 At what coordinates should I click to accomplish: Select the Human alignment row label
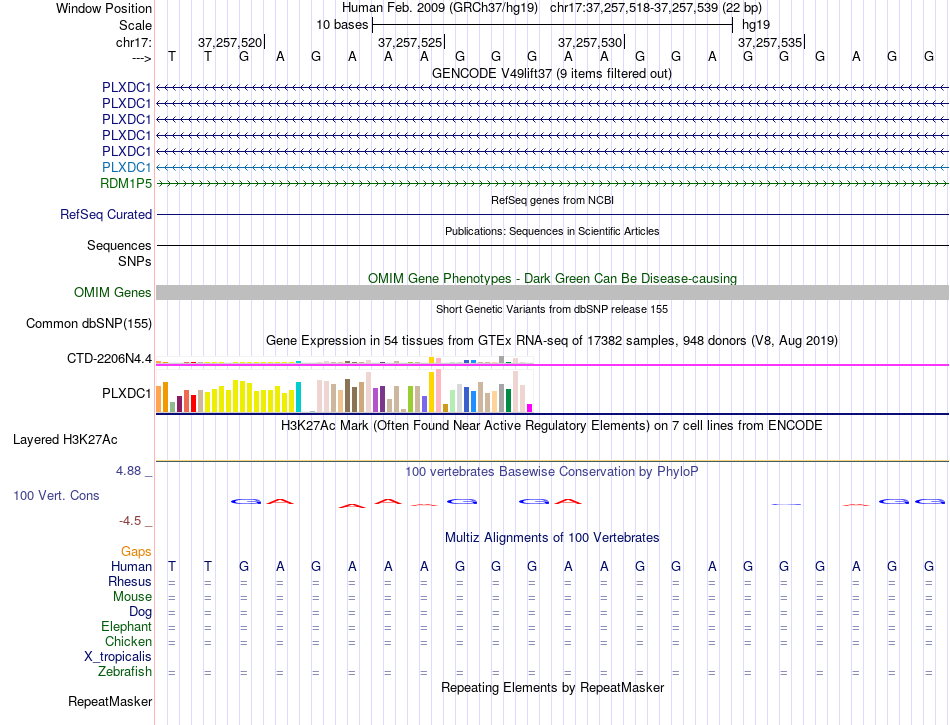click(131, 566)
